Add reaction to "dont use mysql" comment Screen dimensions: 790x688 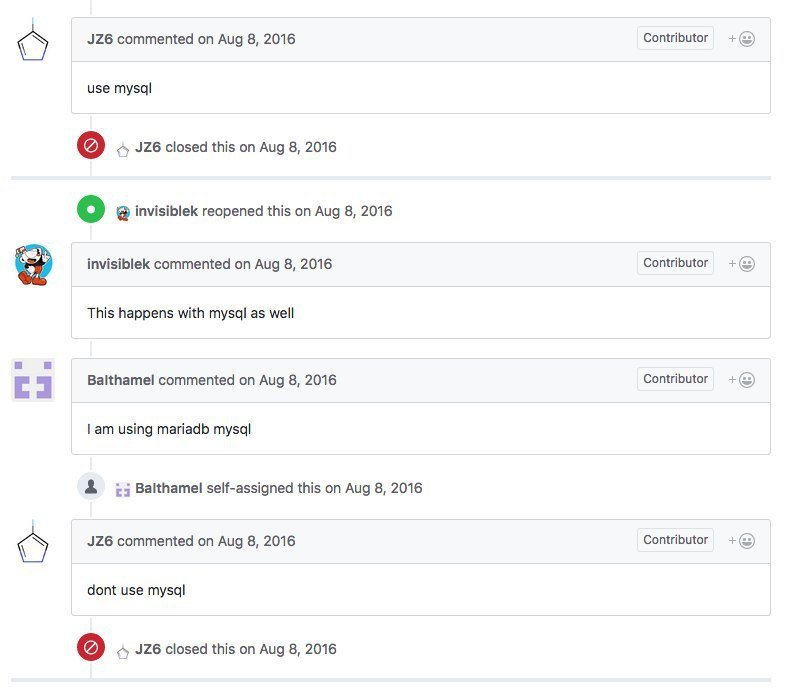[742, 540]
